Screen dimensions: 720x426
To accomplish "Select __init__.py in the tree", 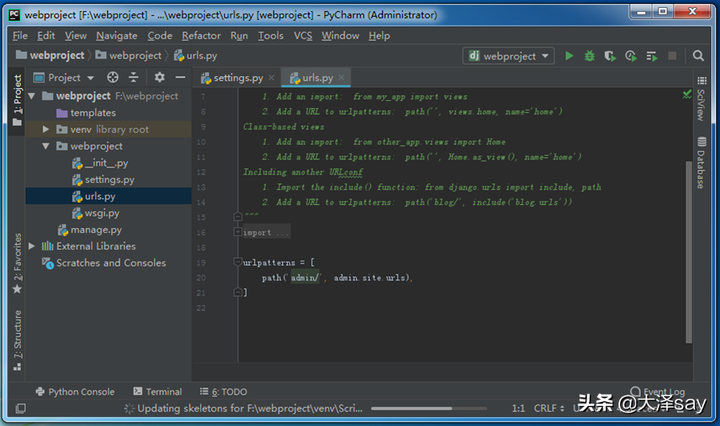I will pyautogui.click(x=100, y=163).
